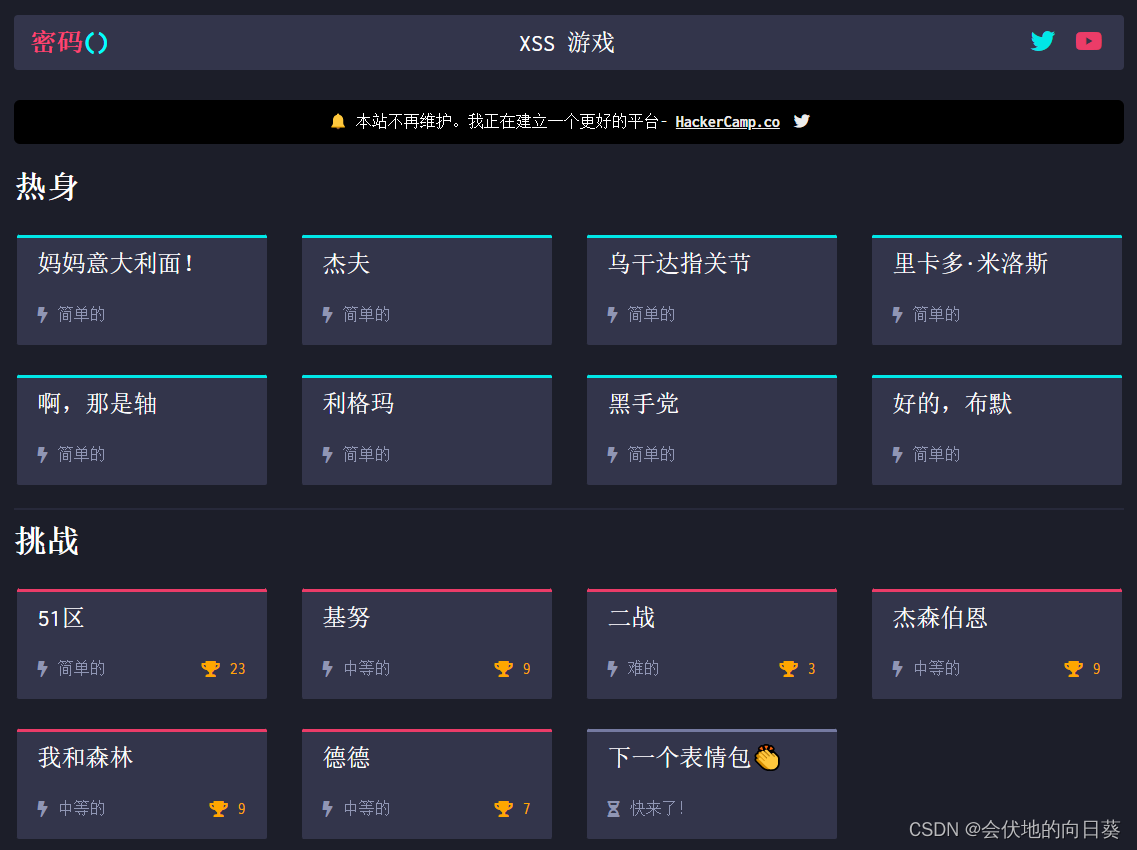Click the Twitter icon beside HackerCamp.co
Screen dimensions: 1137x850
click(x=801, y=120)
